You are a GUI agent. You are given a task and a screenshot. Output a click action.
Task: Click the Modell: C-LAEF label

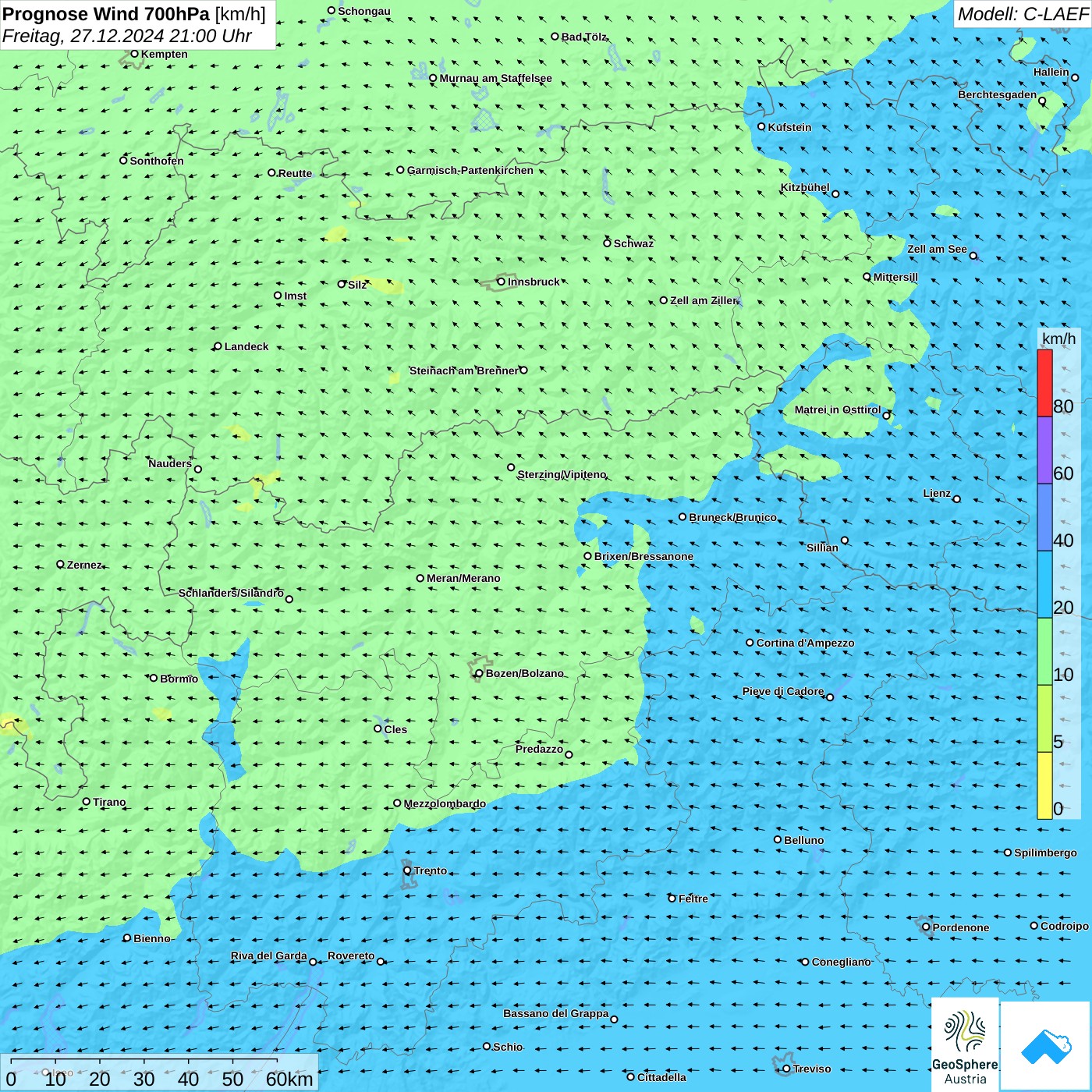coord(1023,14)
